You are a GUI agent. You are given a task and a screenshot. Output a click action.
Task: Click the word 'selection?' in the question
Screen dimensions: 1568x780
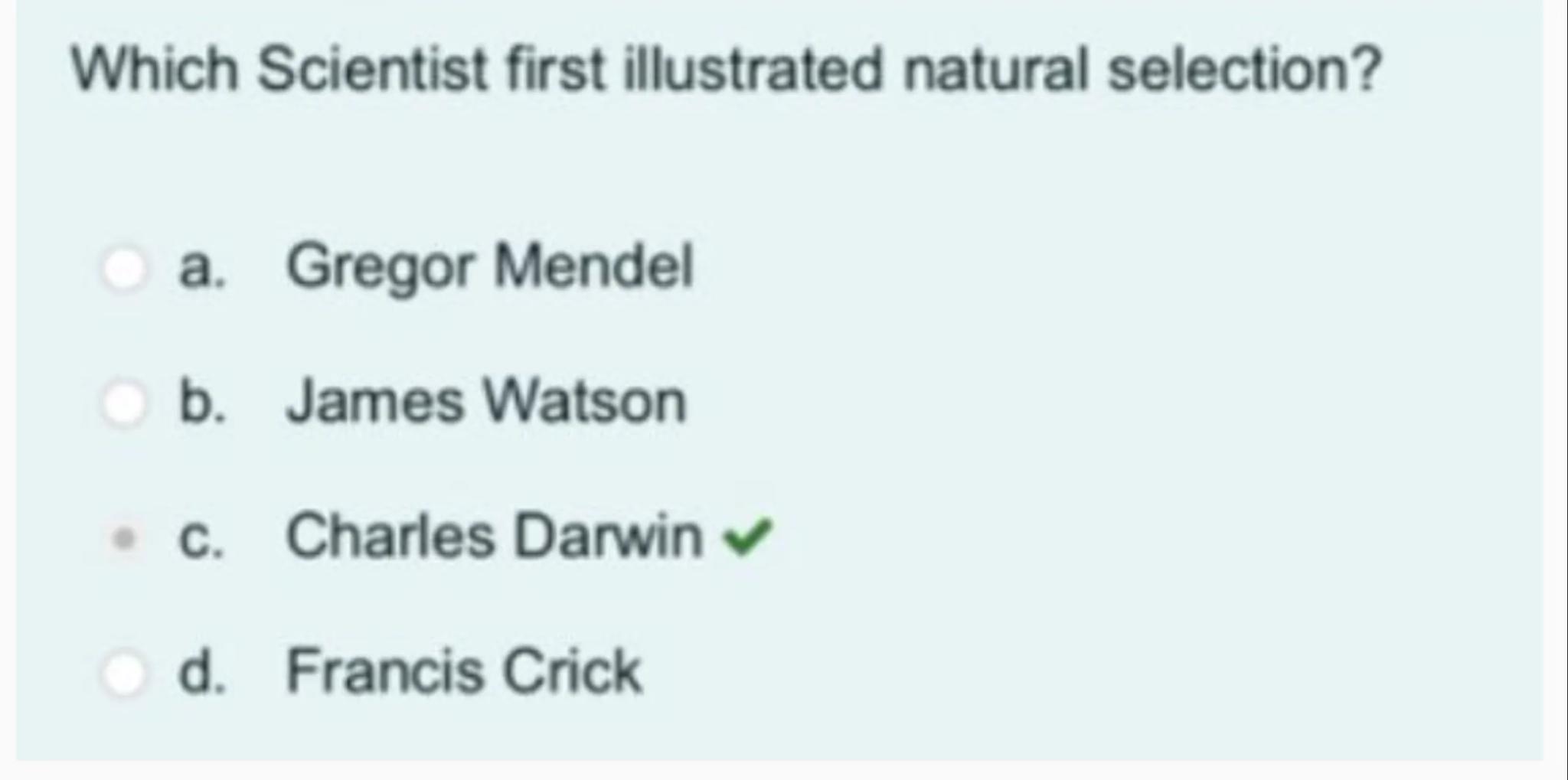(1244, 70)
